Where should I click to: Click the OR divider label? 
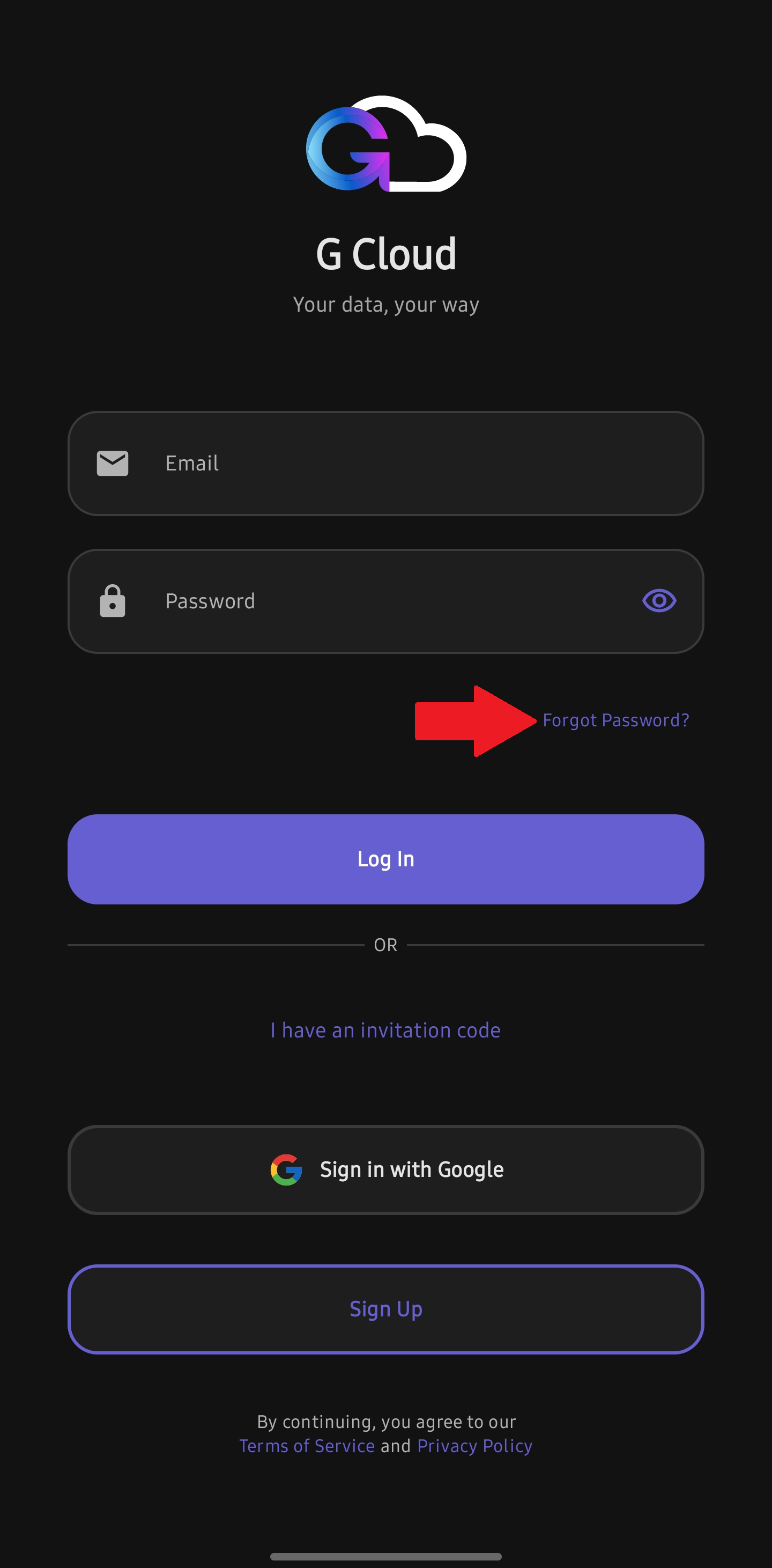[385, 945]
